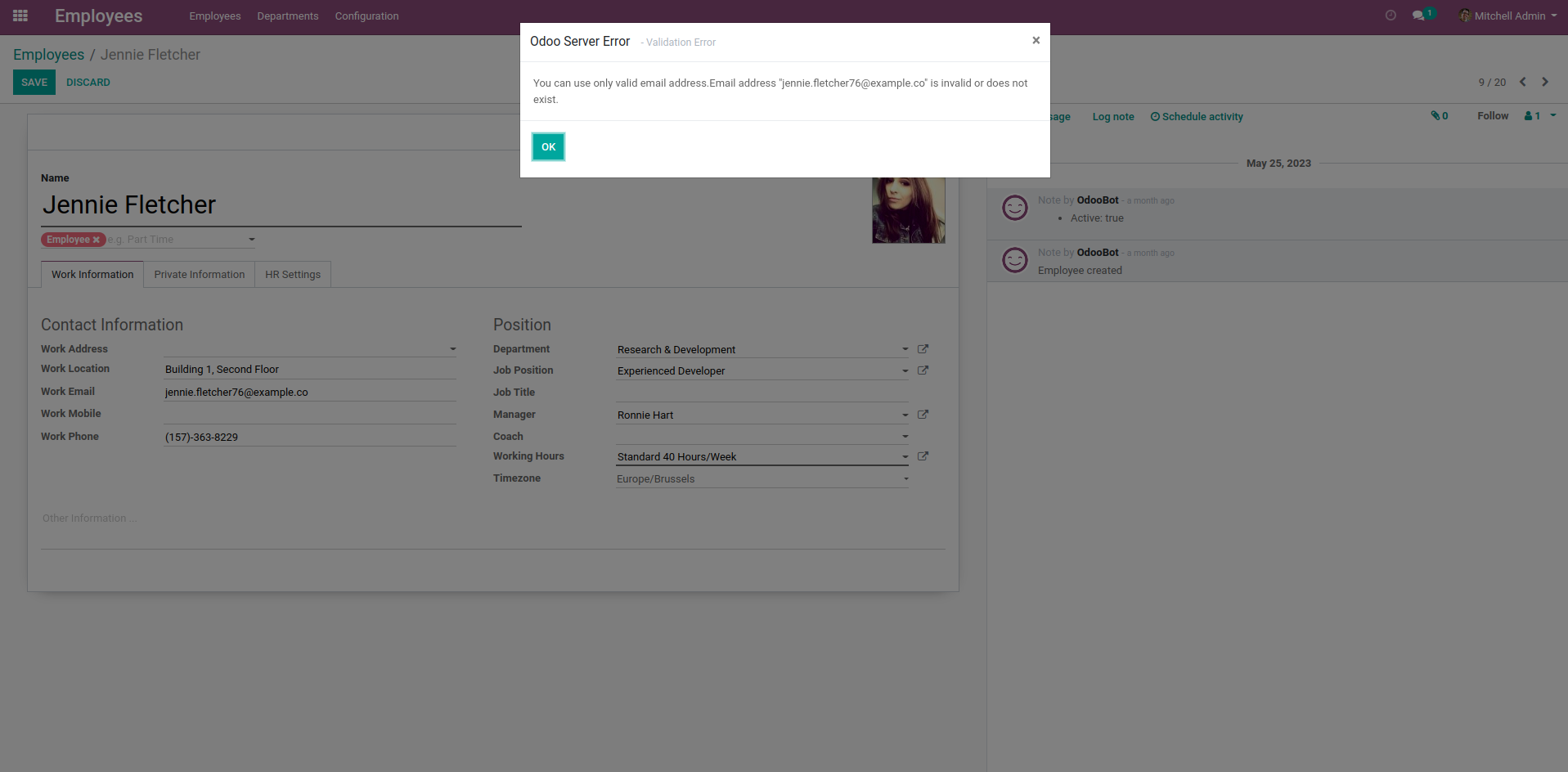Click the Employees app title
The height and width of the screenshot is (772, 1568).
pos(99,16)
